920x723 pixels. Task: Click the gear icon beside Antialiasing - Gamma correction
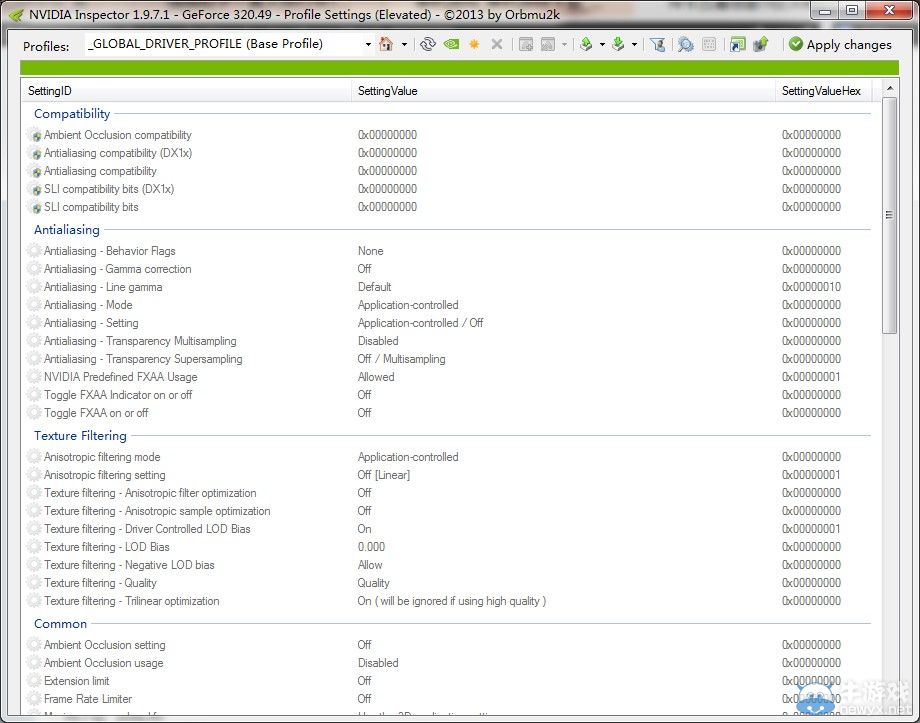coord(35,269)
